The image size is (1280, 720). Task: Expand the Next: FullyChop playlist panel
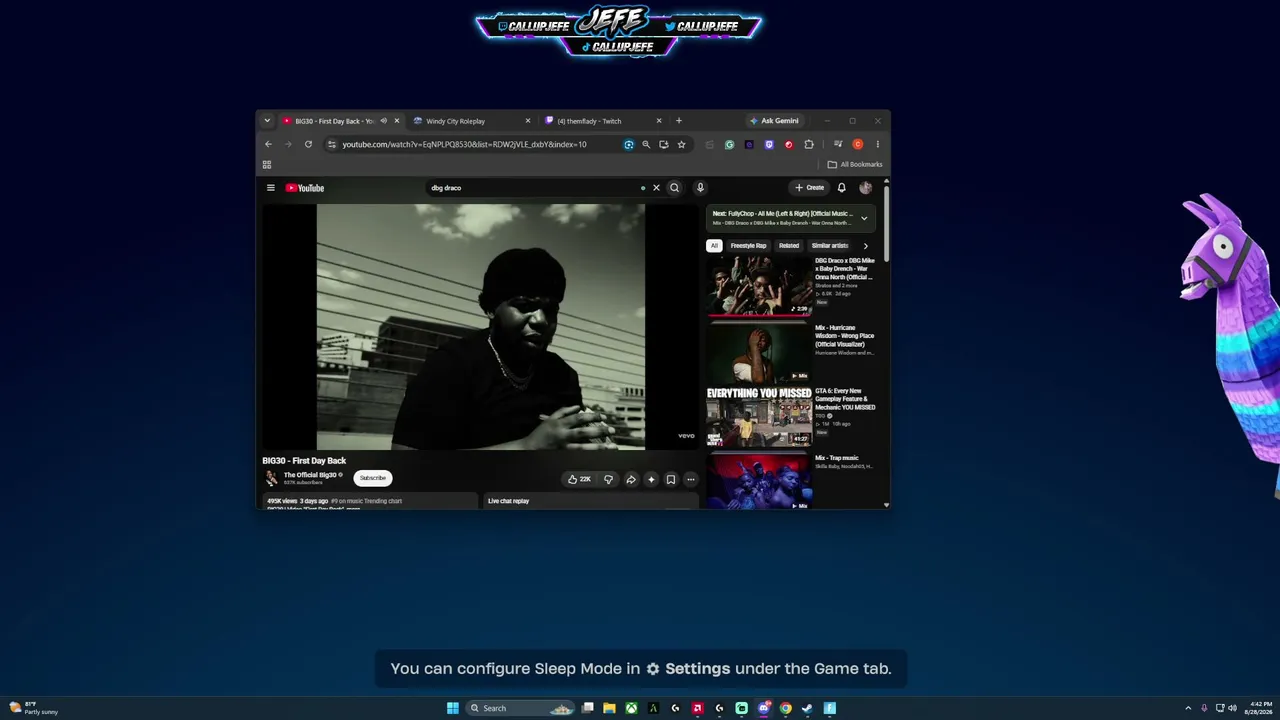pyautogui.click(x=864, y=218)
